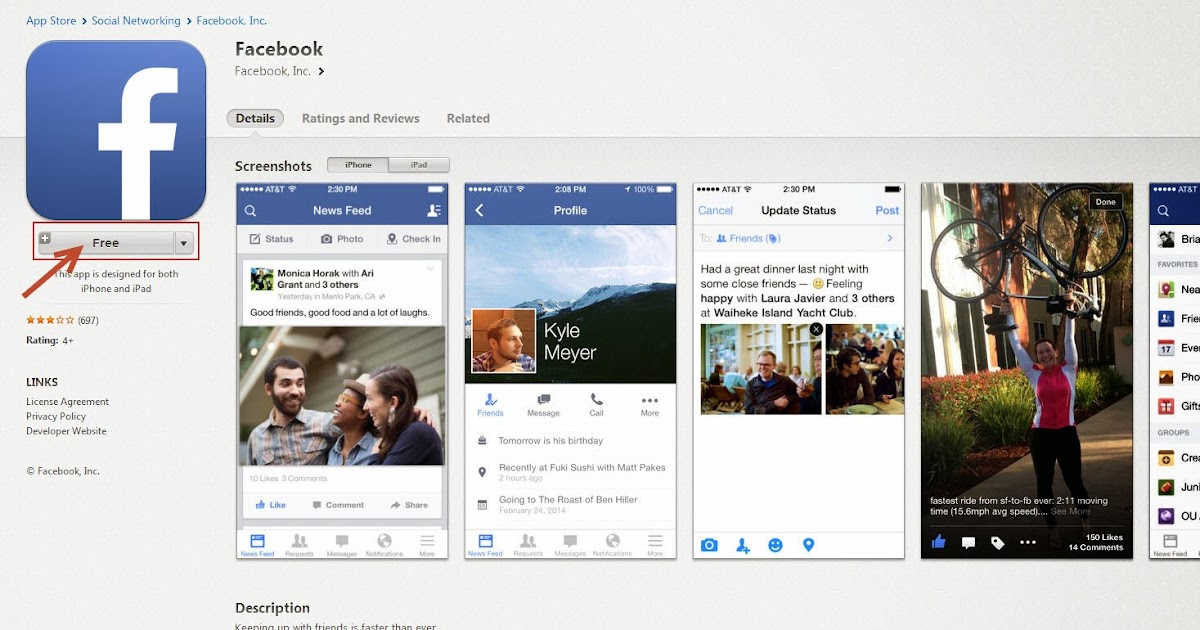Click News Feed tab icon in first screenshot

point(257,541)
